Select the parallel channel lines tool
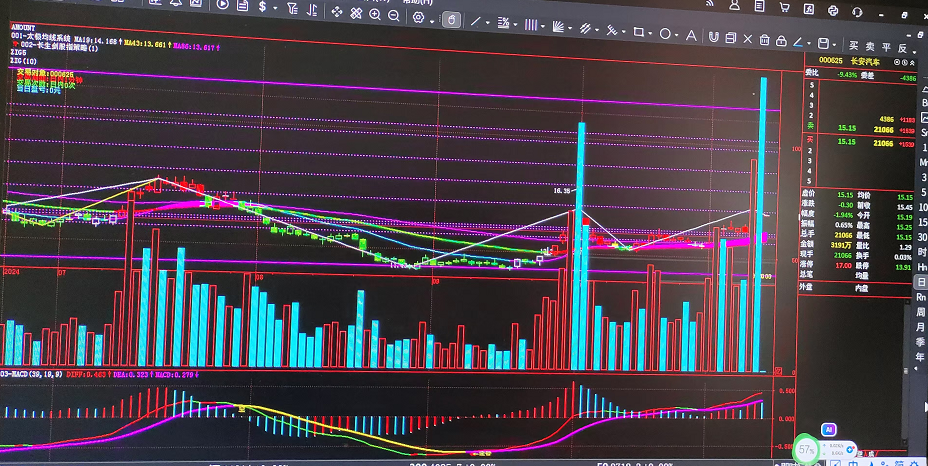Image resolution: width=928 pixels, height=466 pixels. coord(585,28)
